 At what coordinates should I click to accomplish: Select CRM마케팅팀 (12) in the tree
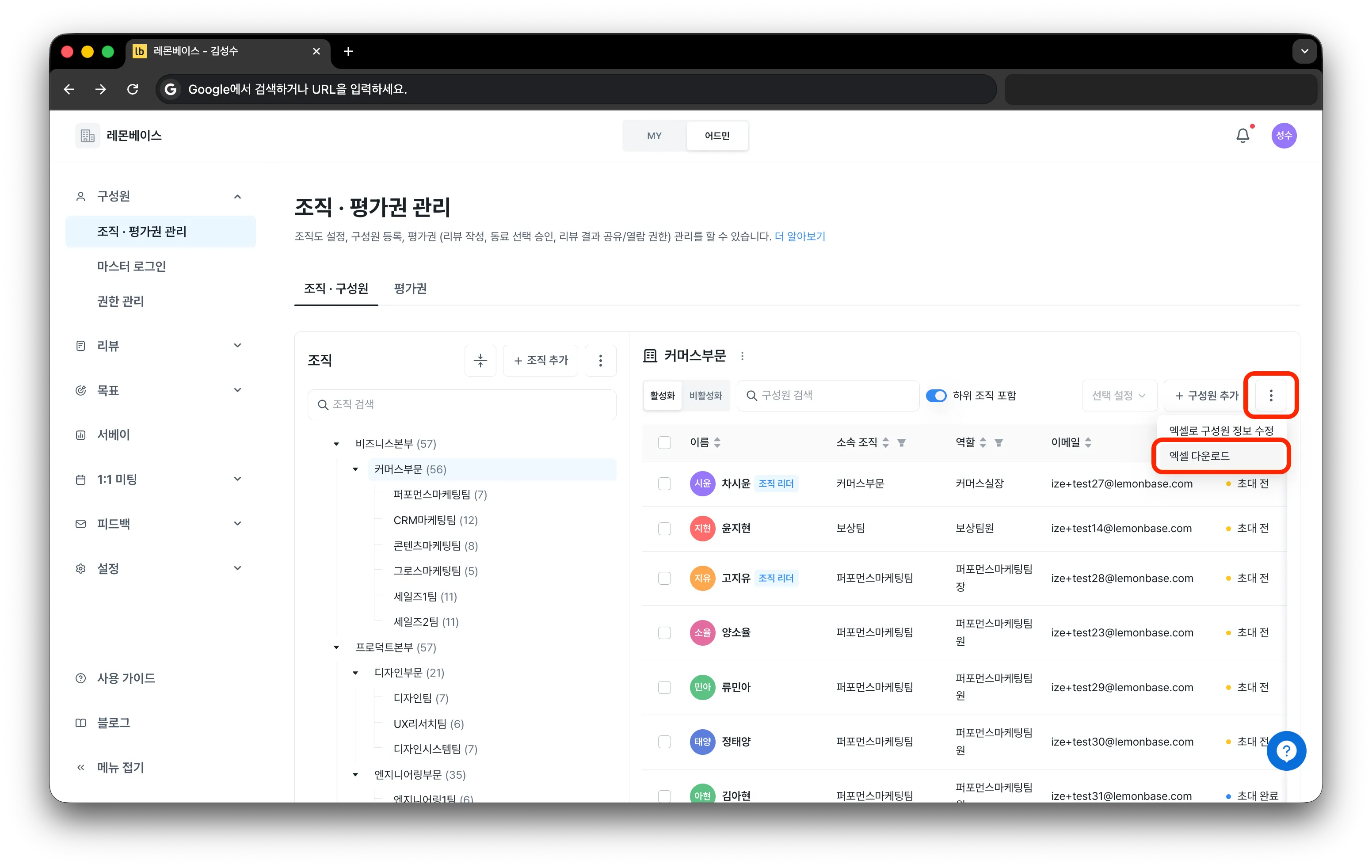click(x=435, y=520)
